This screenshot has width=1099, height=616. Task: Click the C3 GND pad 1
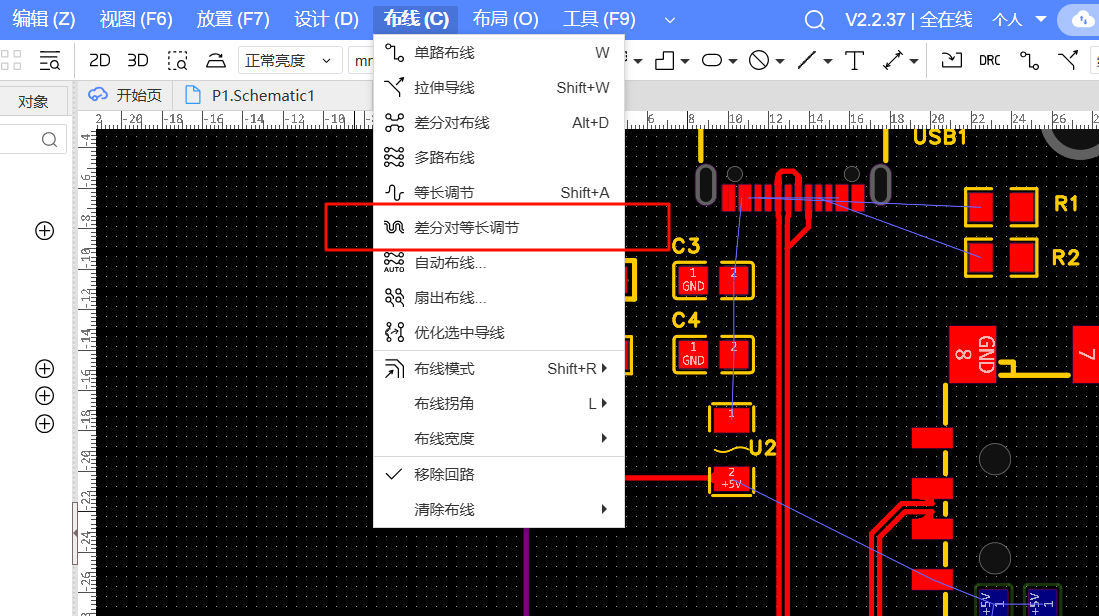[692, 280]
